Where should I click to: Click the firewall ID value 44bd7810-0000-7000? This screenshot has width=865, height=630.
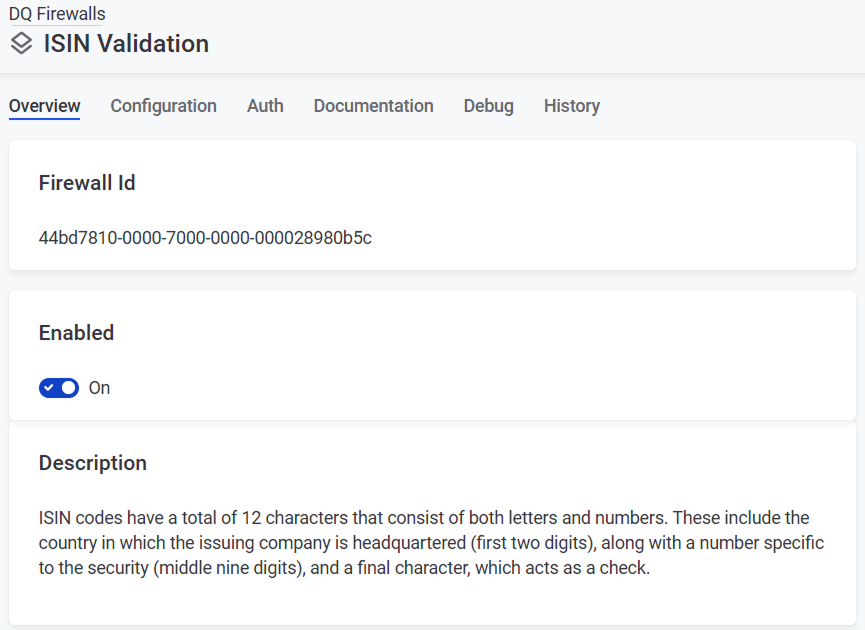click(x=205, y=238)
